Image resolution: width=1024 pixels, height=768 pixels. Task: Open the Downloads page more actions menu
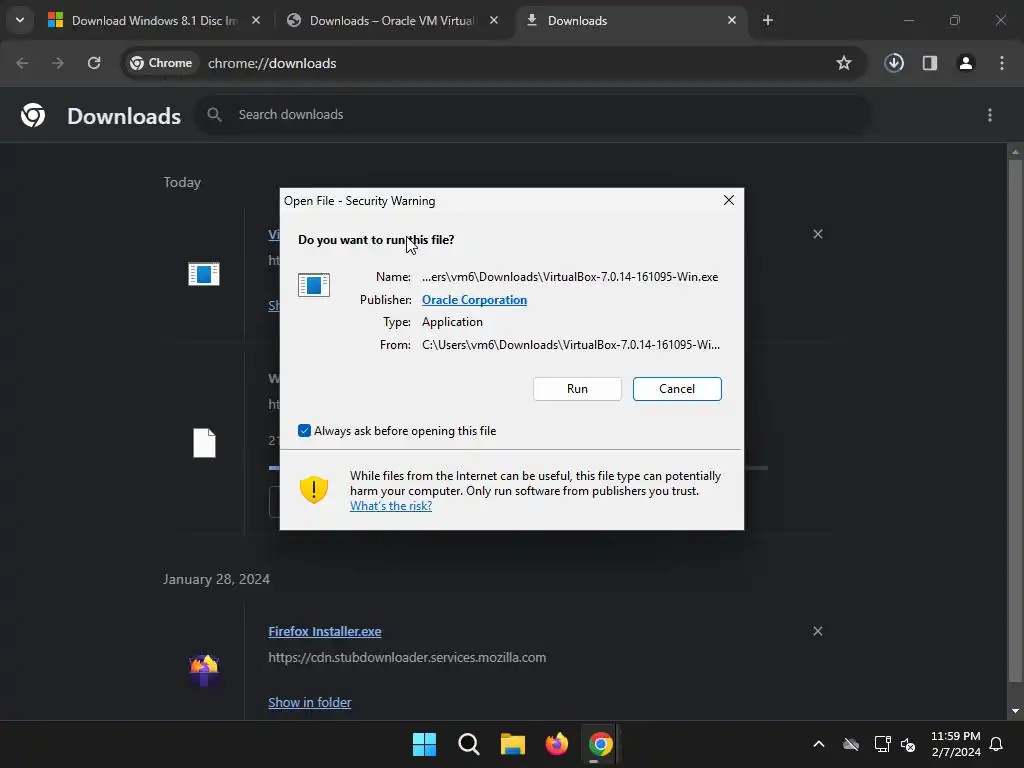click(x=990, y=115)
